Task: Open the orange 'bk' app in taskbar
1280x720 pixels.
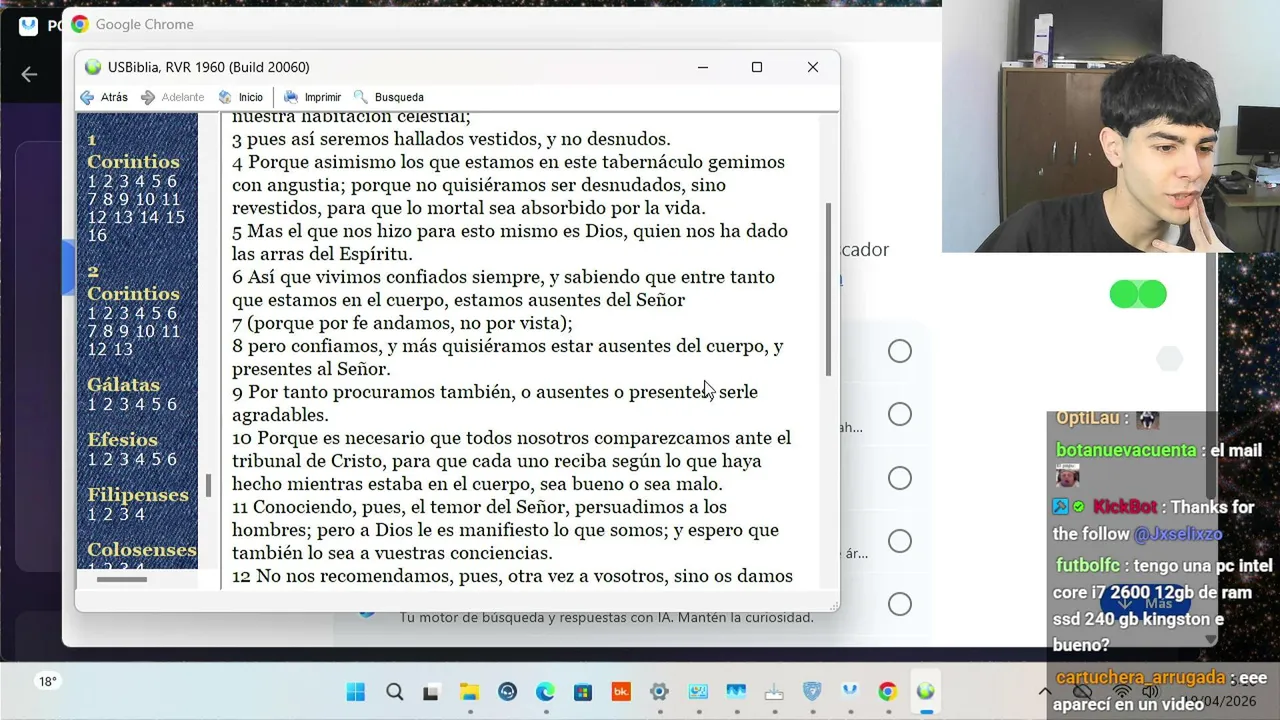Action: (621, 691)
